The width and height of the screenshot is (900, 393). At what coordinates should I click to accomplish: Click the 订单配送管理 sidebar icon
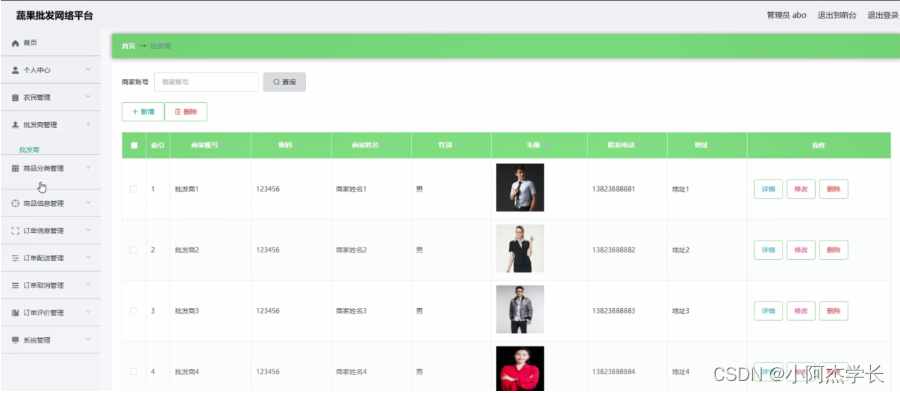click(x=15, y=258)
